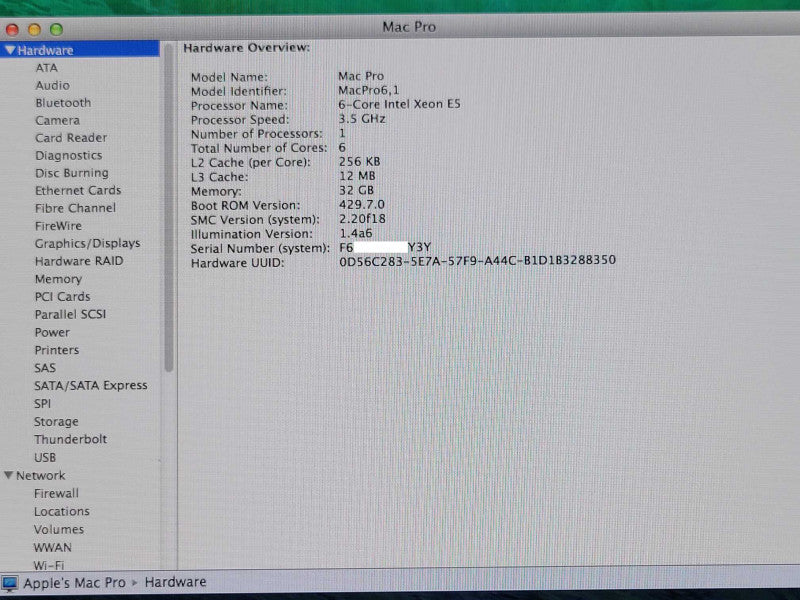Select ATA in the sidebar

pyautogui.click(x=46, y=68)
